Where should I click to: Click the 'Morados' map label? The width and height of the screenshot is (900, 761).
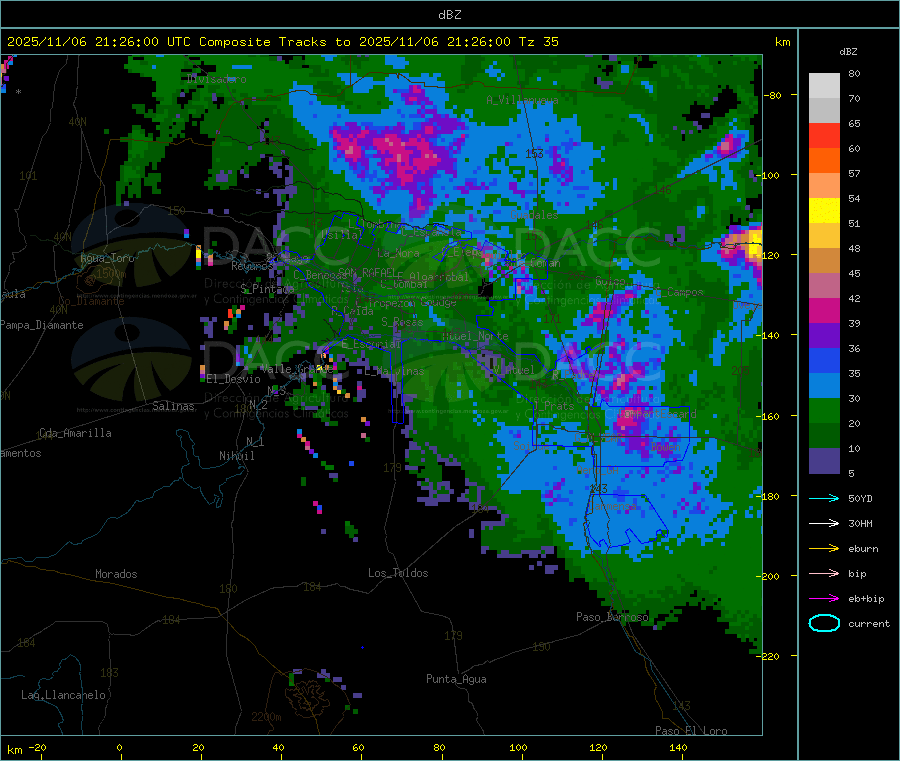pyautogui.click(x=116, y=574)
